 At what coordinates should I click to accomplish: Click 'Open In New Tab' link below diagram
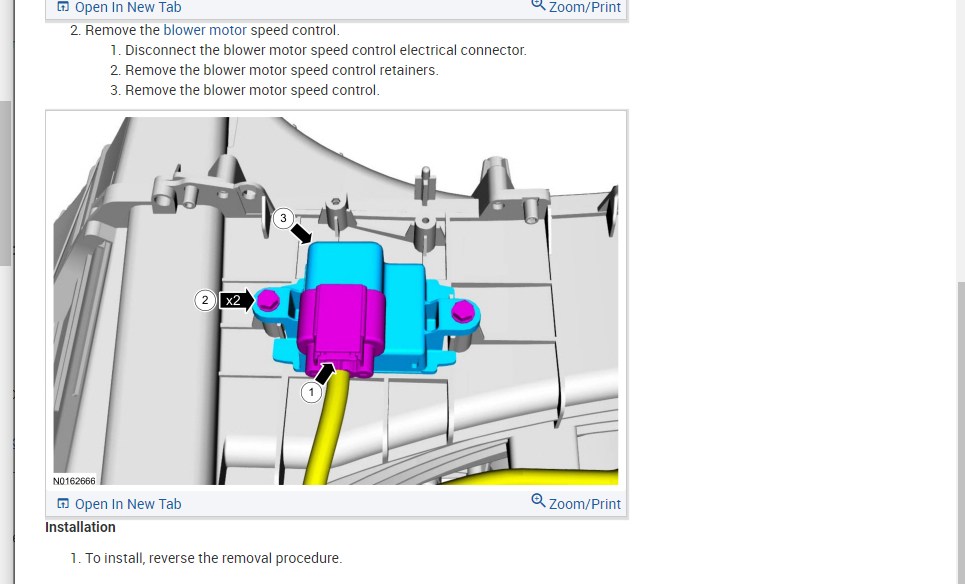point(128,504)
